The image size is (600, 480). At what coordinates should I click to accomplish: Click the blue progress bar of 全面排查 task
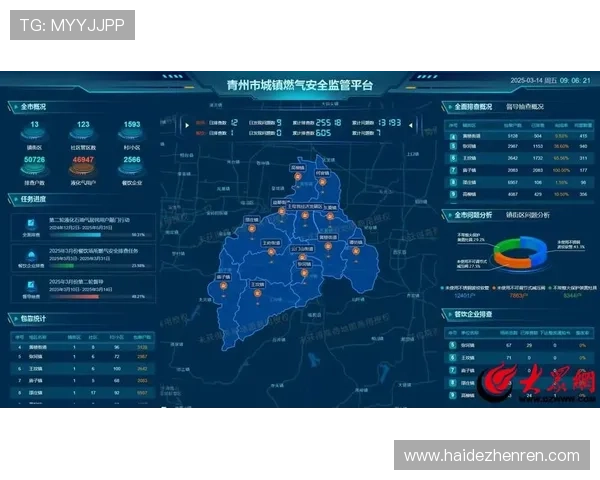tap(75, 235)
